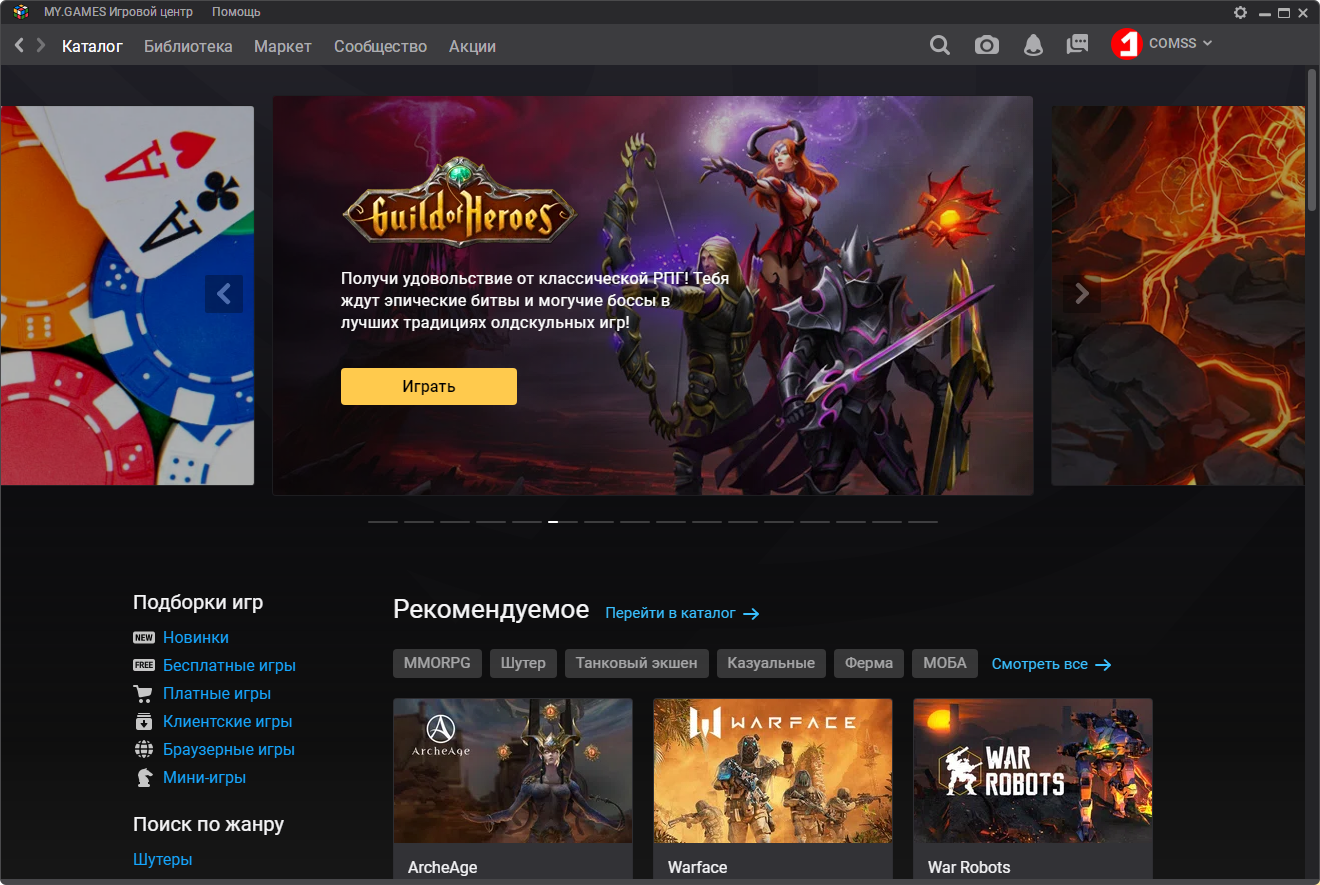Open the Браузерные игры link

(x=229, y=749)
